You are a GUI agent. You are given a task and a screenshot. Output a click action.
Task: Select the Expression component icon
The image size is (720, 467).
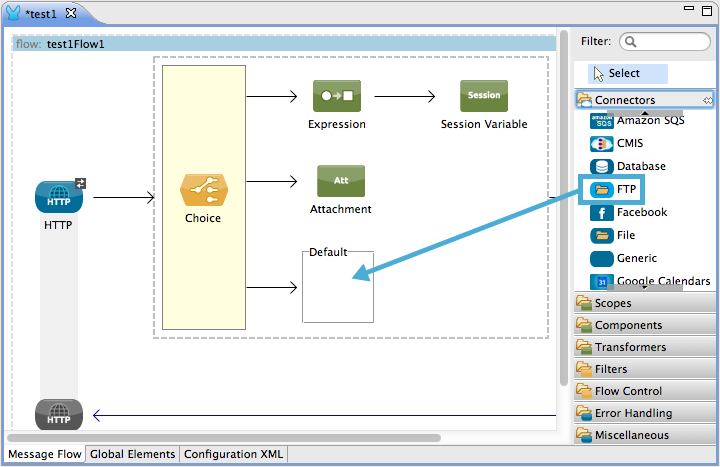pyautogui.click(x=336, y=96)
